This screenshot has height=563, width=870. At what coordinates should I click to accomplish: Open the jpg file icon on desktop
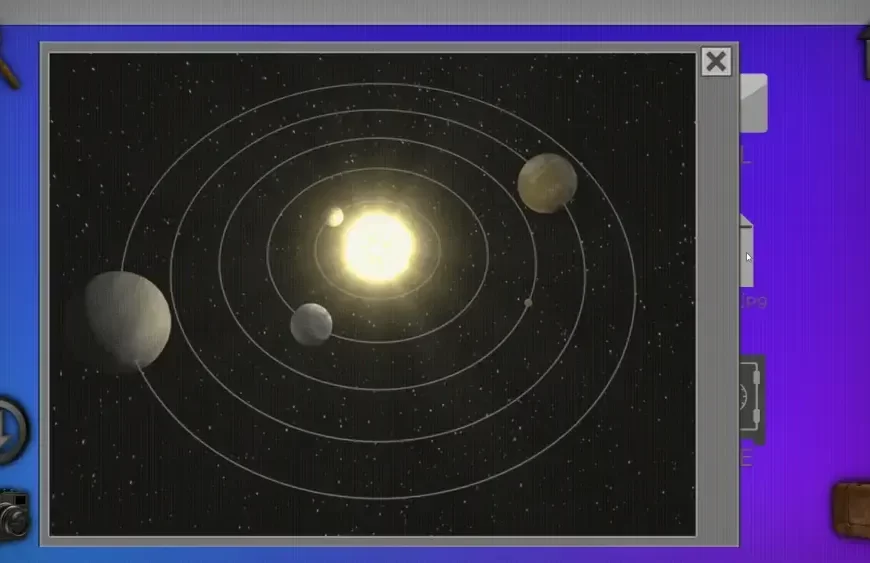pyautogui.click(x=747, y=252)
